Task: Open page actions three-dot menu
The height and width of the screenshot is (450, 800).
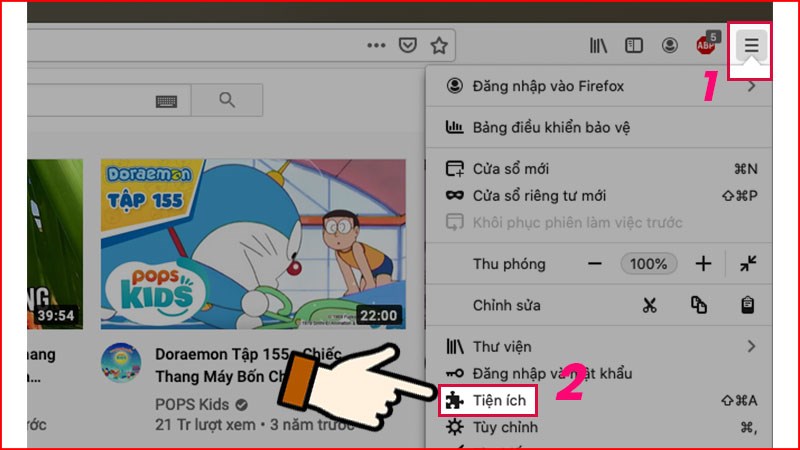Action: point(376,45)
